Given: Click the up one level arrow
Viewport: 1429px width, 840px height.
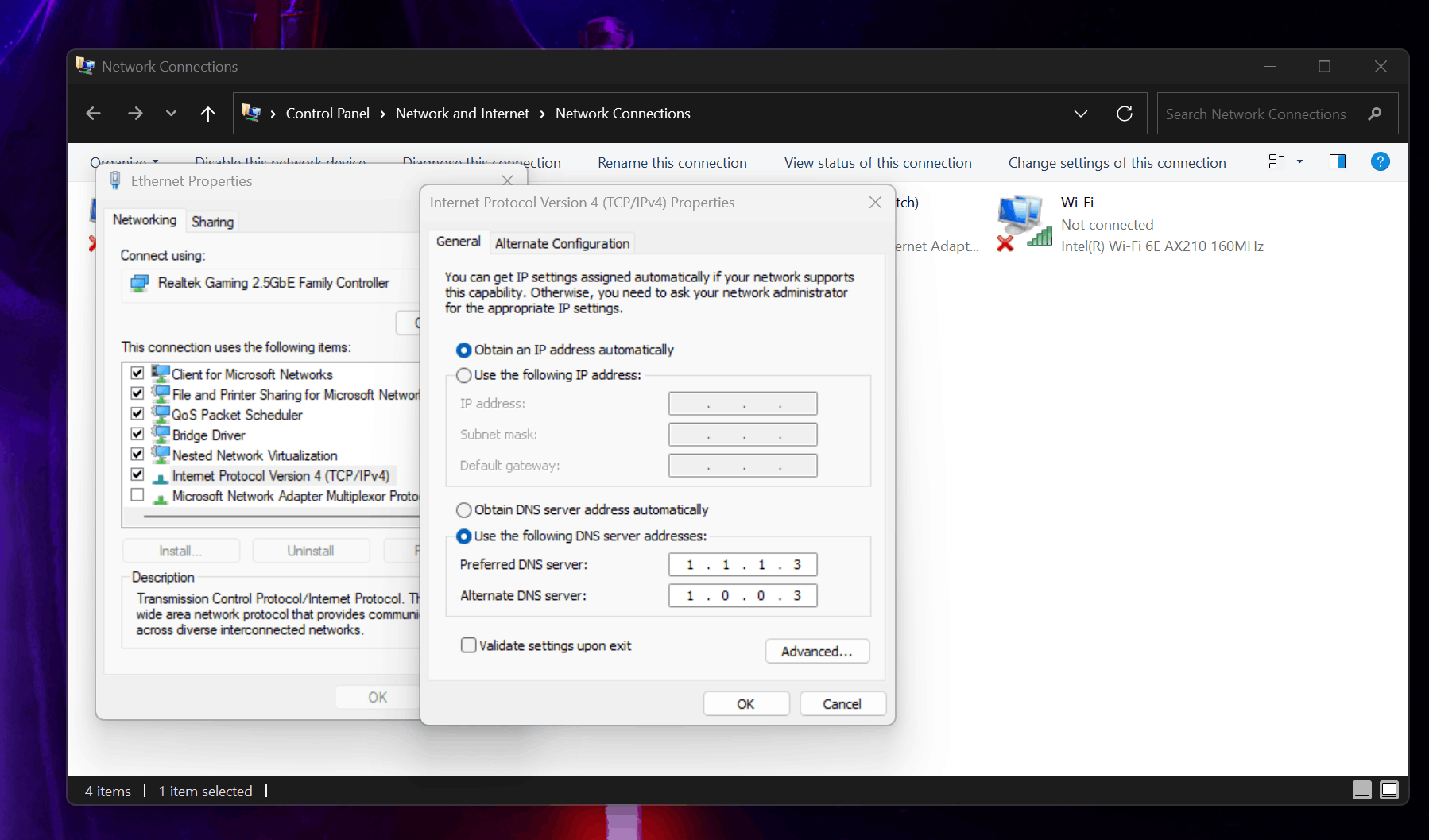Looking at the screenshot, I should pos(207,113).
